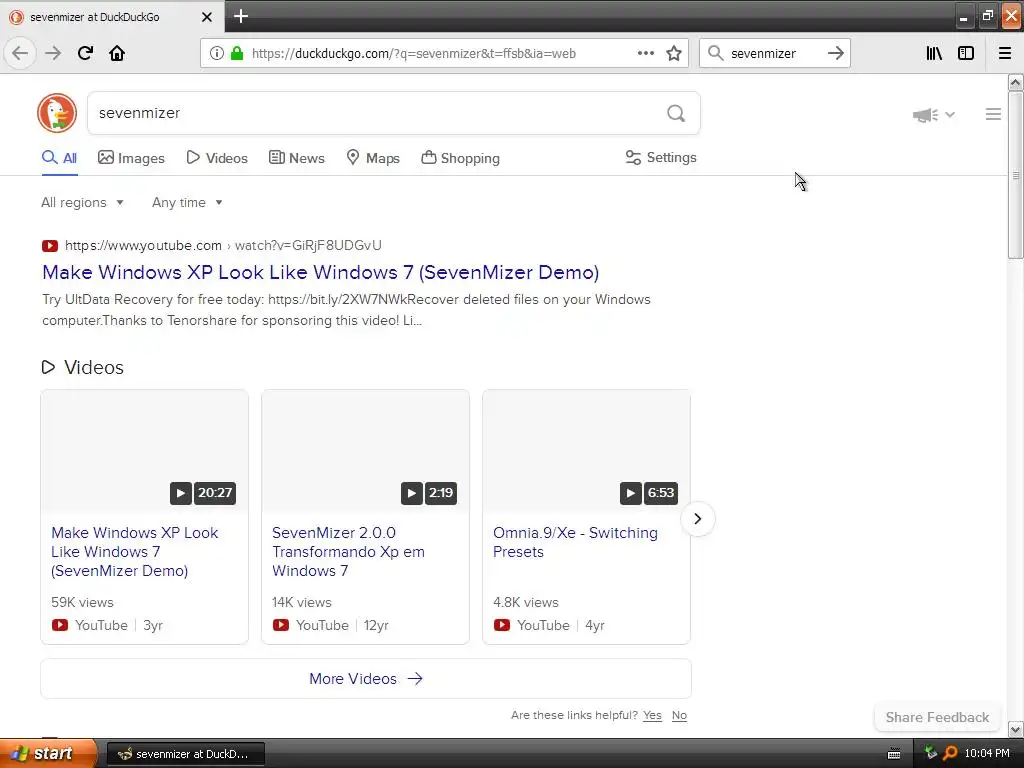Answer No to links helpful question
Viewport: 1024px width, 768px height.
[679, 715]
